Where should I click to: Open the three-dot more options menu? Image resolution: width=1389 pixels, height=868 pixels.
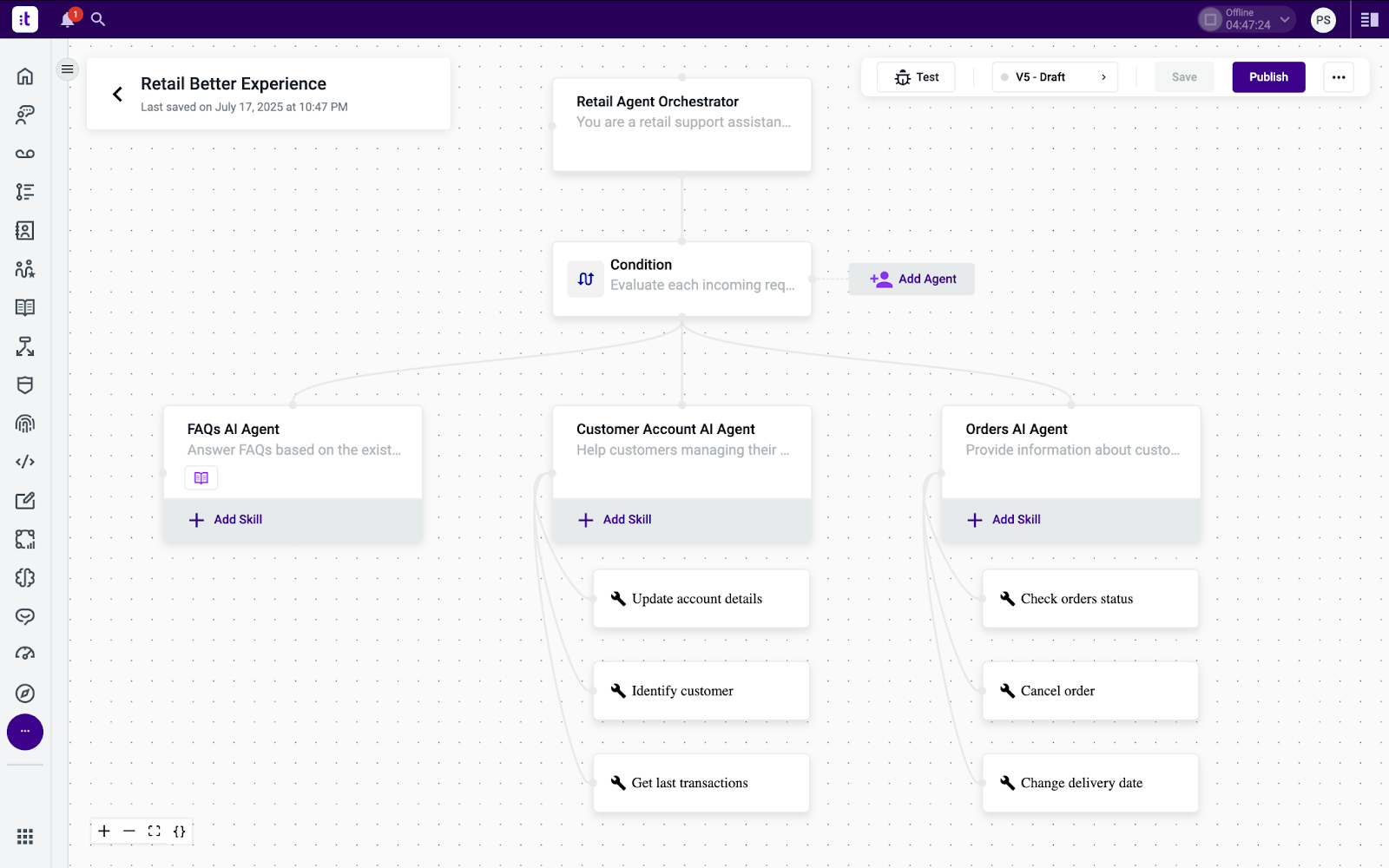[x=1339, y=77]
